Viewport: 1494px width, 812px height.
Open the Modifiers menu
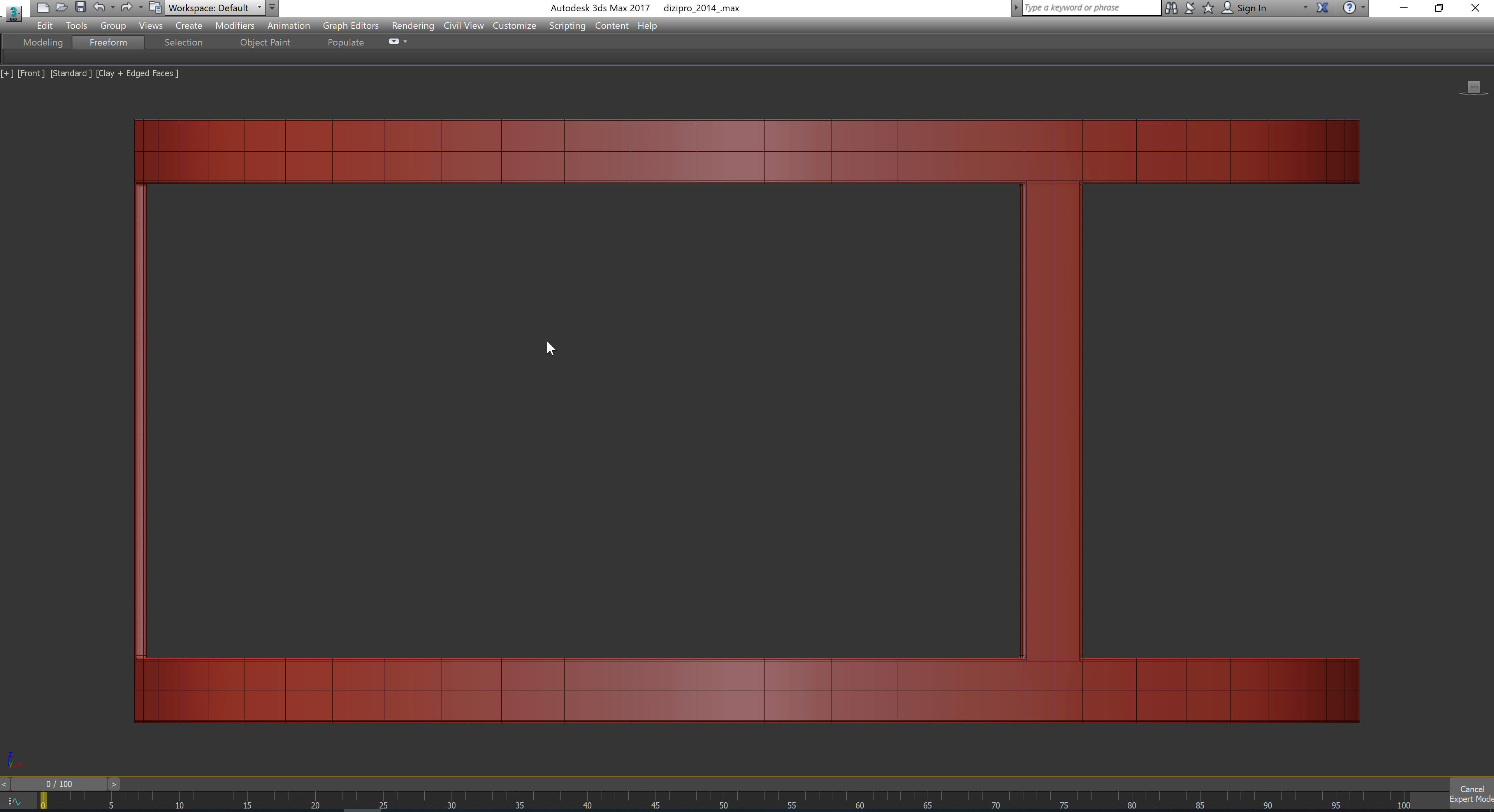click(234, 26)
